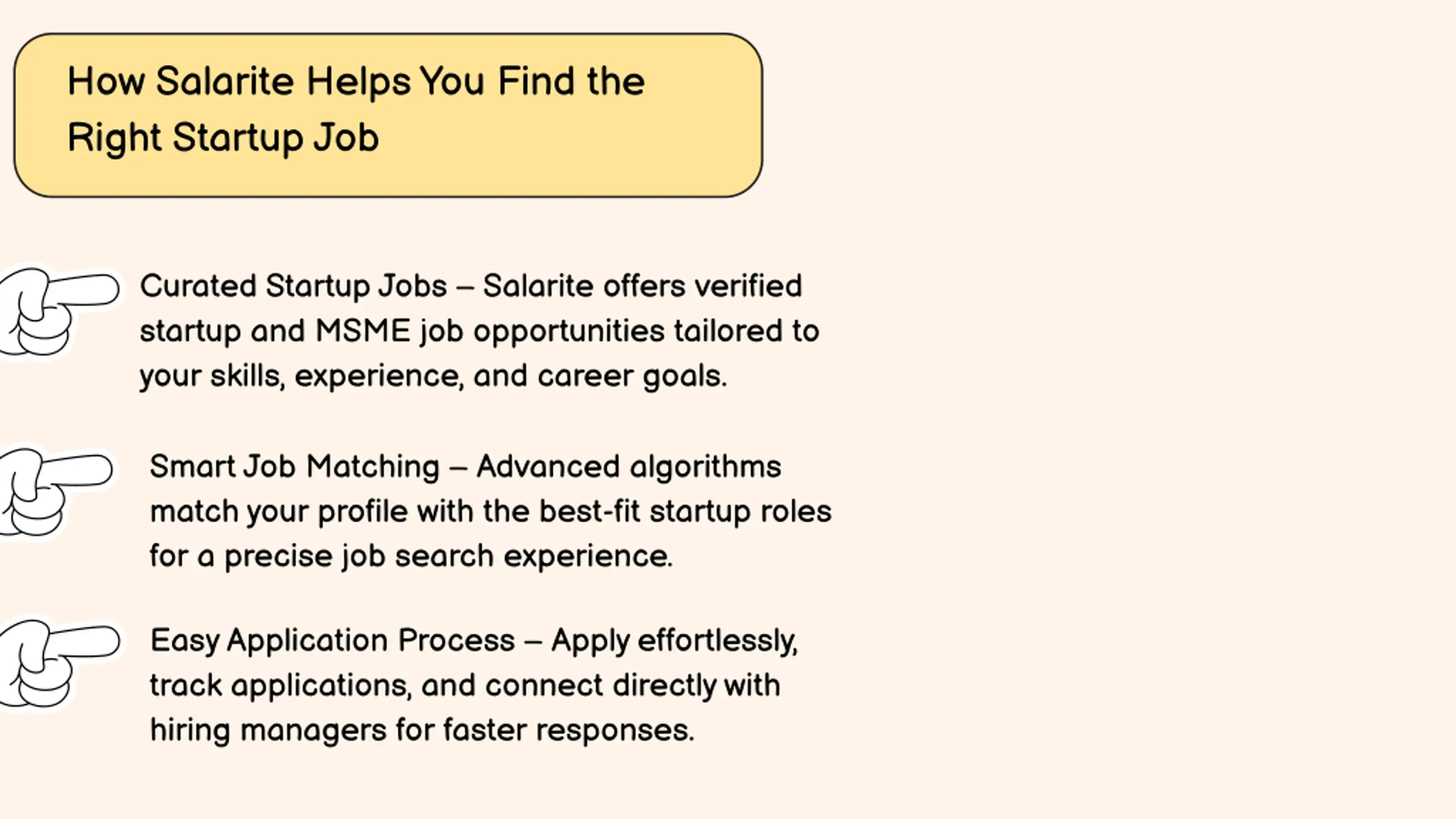The image size is (1456, 819).
Task: Click the pointing hand beside Smart Job Matching
Action: [56, 493]
